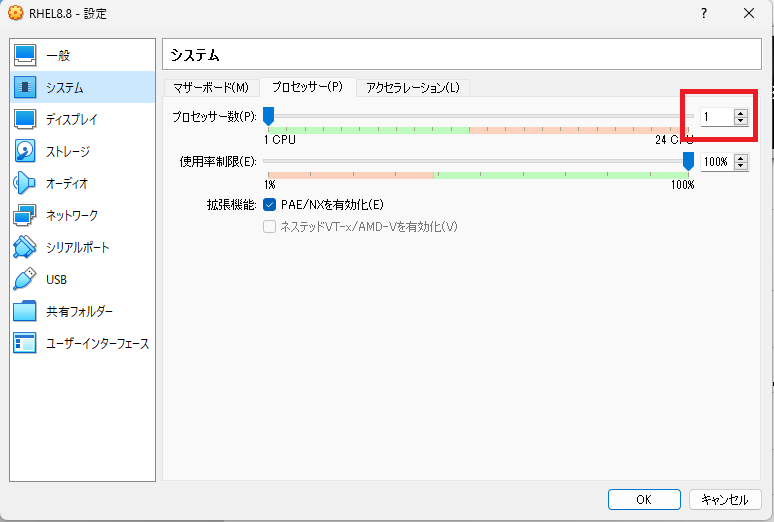Open the USB plug icon
Viewport: 774px width, 522px height.
[x=25, y=279]
